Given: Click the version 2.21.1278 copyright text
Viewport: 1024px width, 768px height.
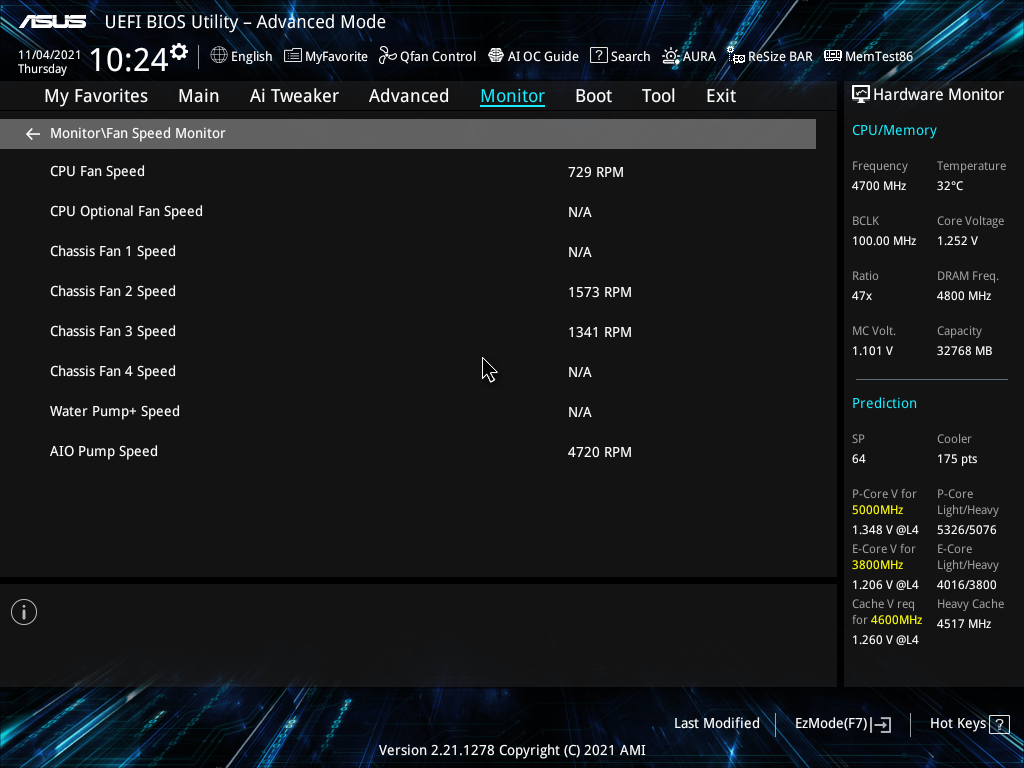Looking at the screenshot, I should point(512,750).
